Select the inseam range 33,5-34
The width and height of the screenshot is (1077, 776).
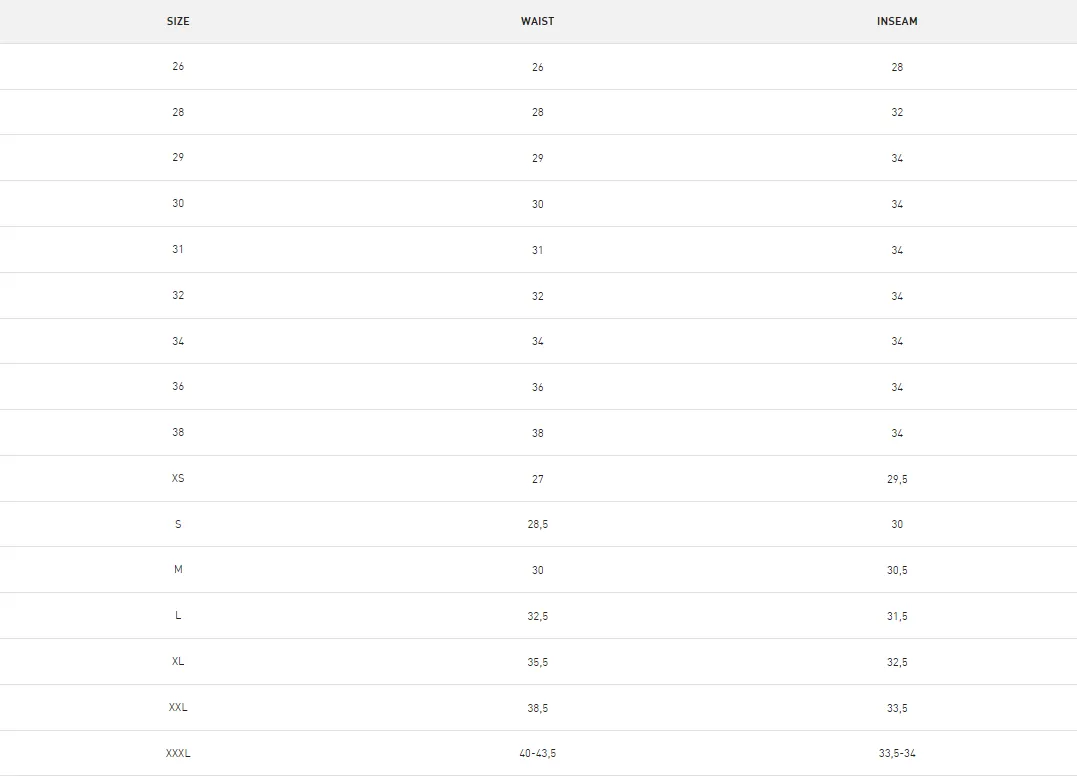point(897,753)
